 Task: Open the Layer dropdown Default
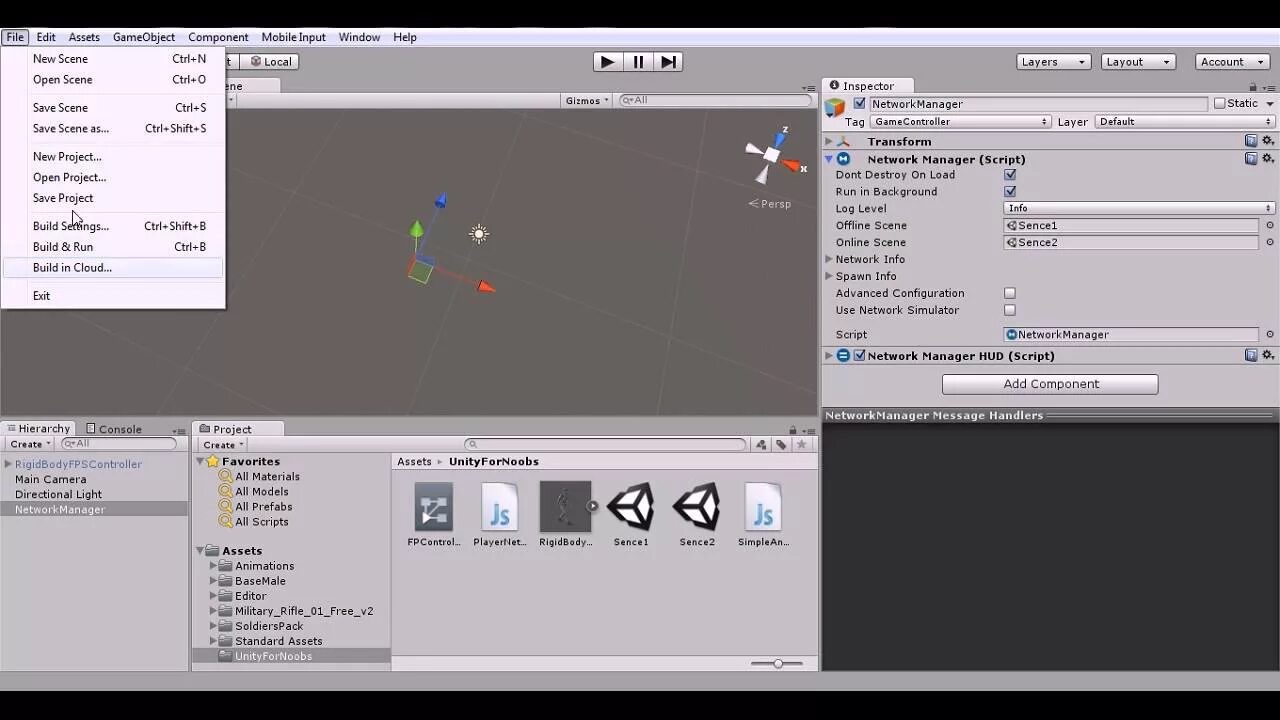coord(1185,121)
